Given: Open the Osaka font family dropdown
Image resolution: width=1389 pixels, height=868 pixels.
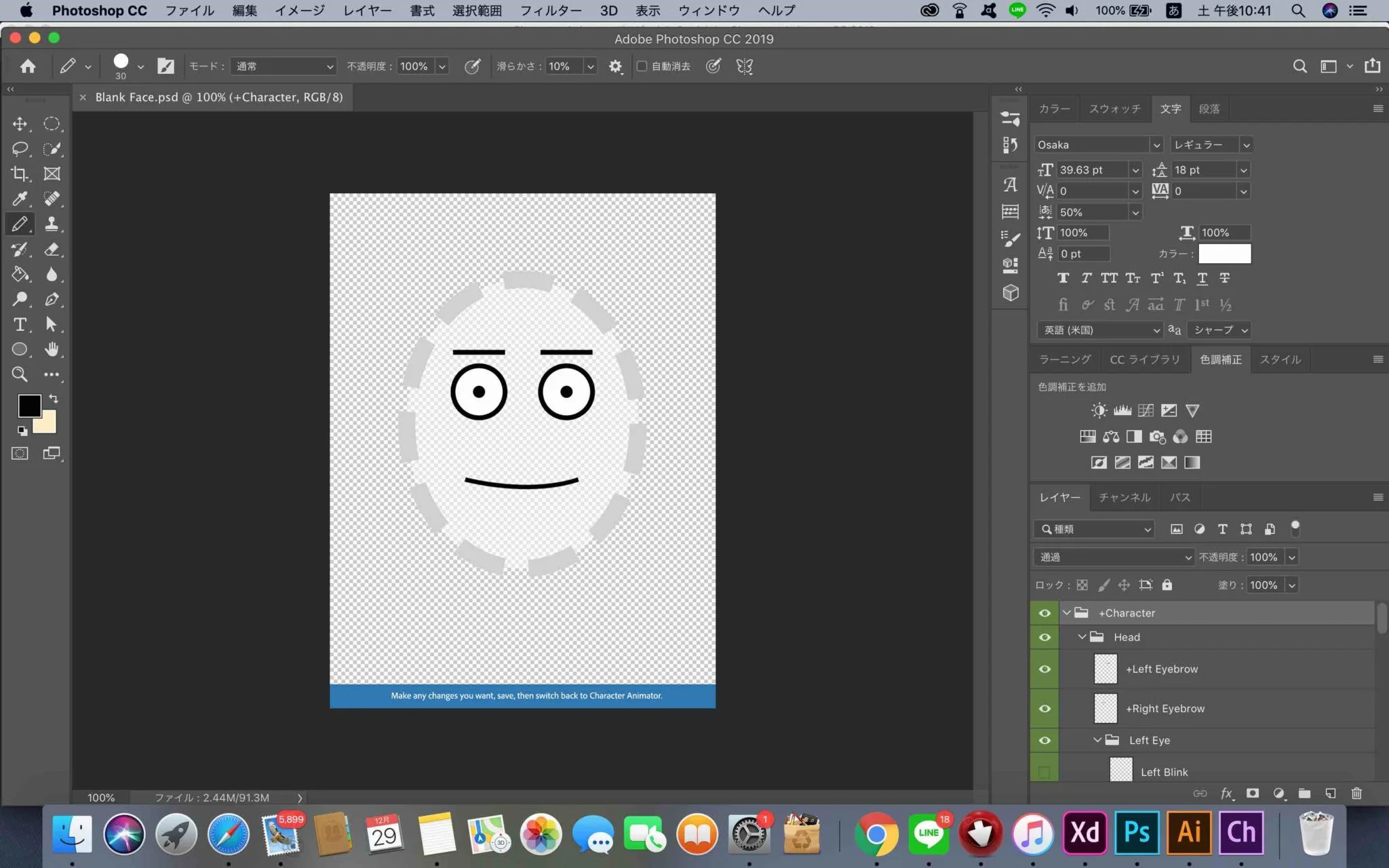Looking at the screenshot, I should click(1156, 144).
